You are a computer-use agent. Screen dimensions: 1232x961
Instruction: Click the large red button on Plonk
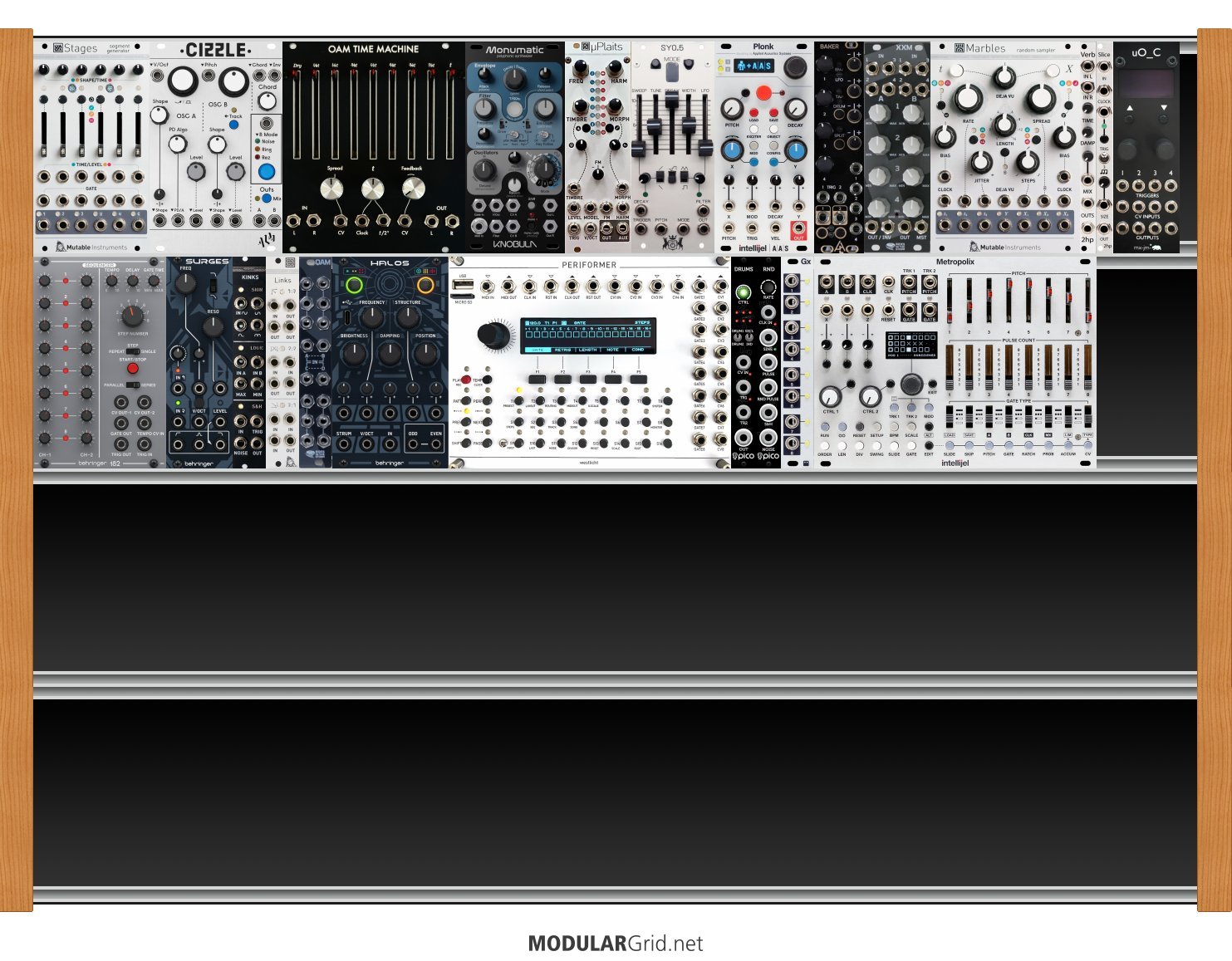(763, 93)
